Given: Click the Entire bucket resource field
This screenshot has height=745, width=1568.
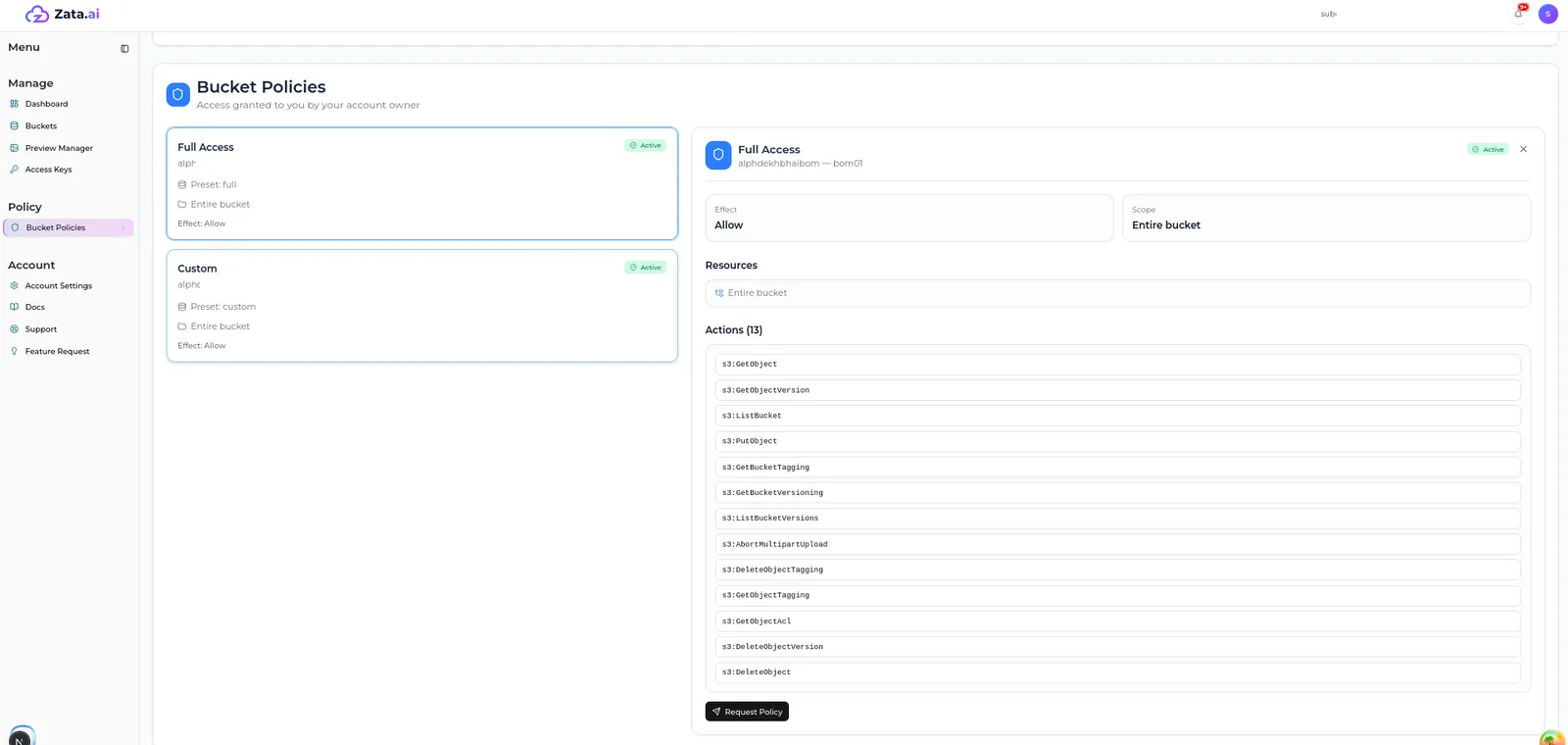Looking at the screenshot, I should 1118,293.
